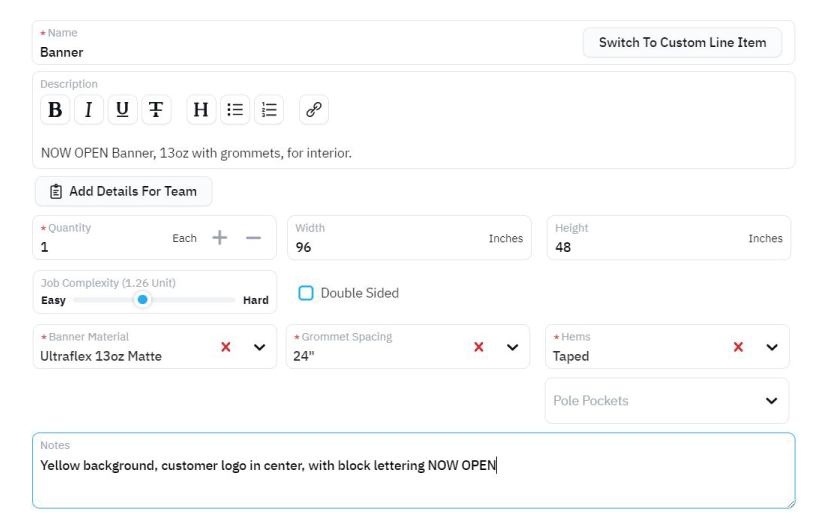825x531 pixels.
Task: Toggle bold formatting in Description
Action: click(x=55, y=109)
